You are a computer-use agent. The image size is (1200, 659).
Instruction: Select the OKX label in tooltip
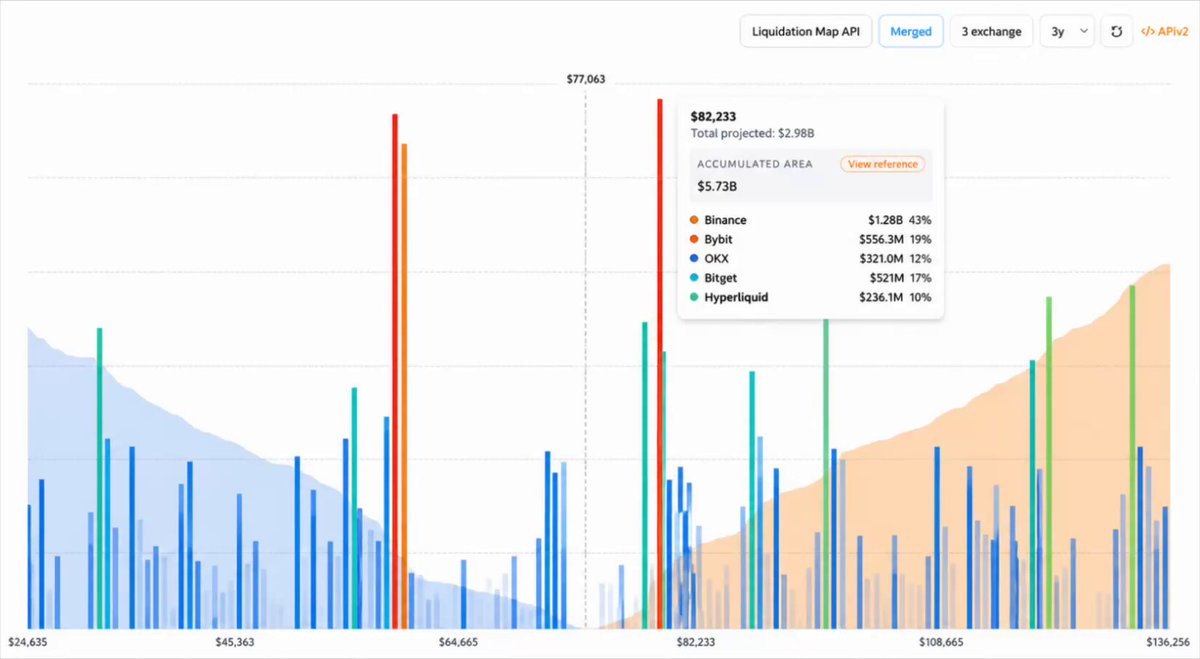pos(717,259)
